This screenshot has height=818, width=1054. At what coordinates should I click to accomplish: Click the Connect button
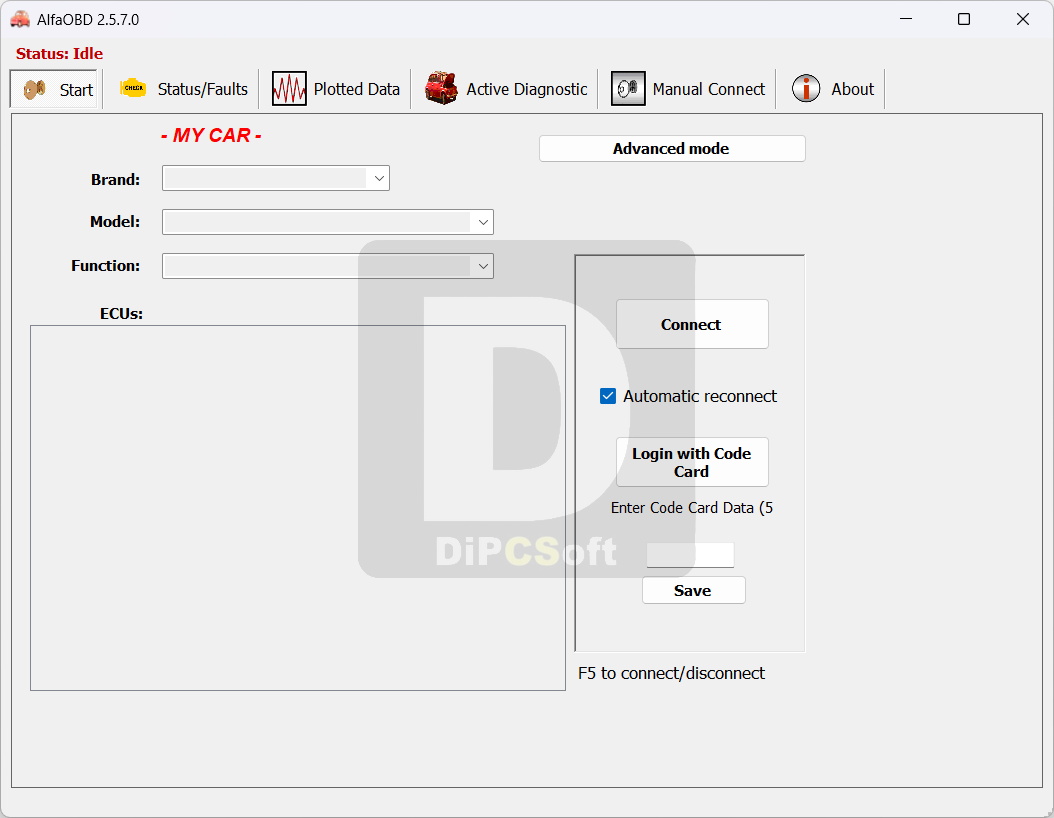tap(692, 324)
